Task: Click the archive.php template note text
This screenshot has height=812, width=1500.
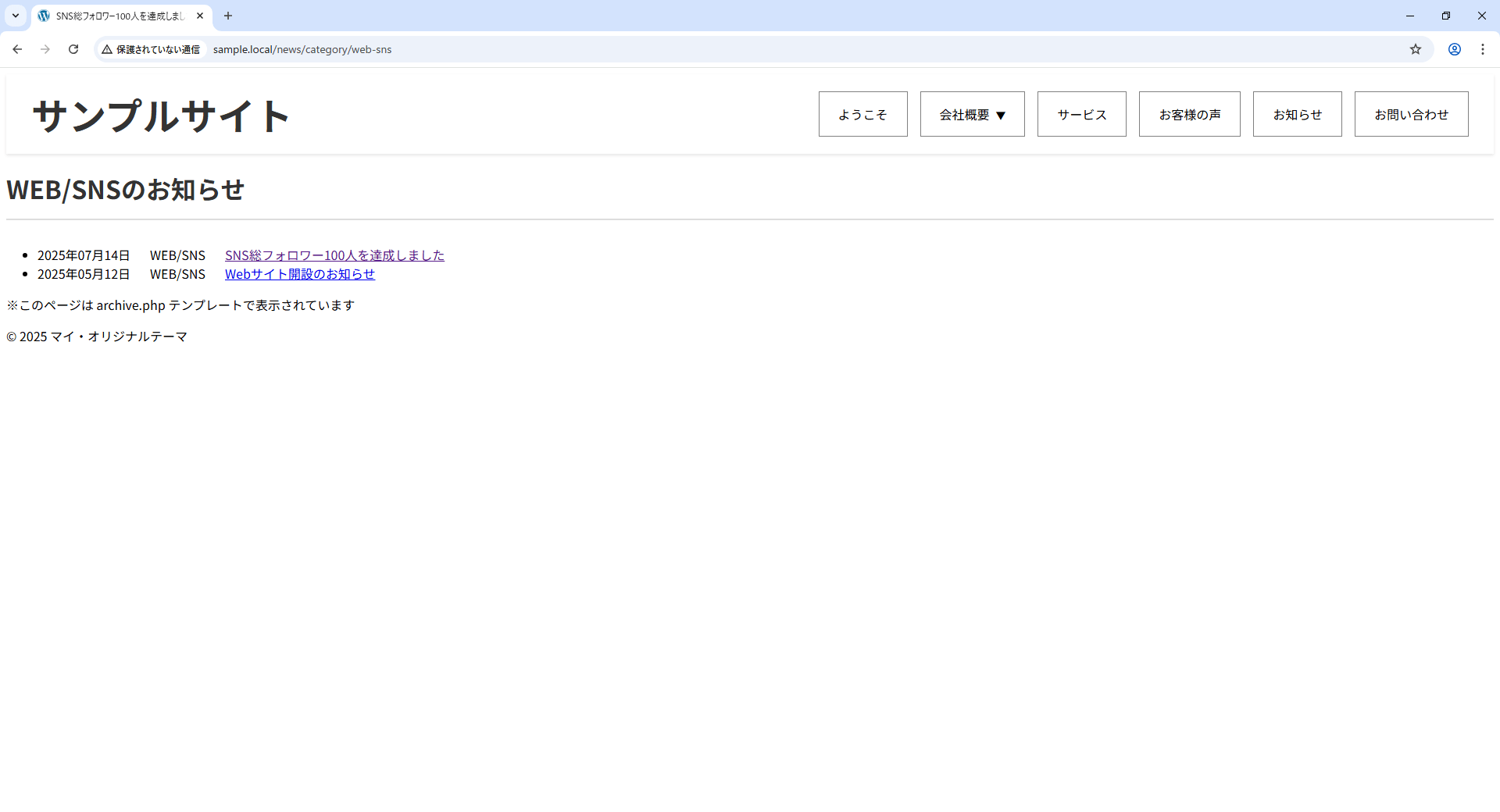Action: (x=180, y=305)
